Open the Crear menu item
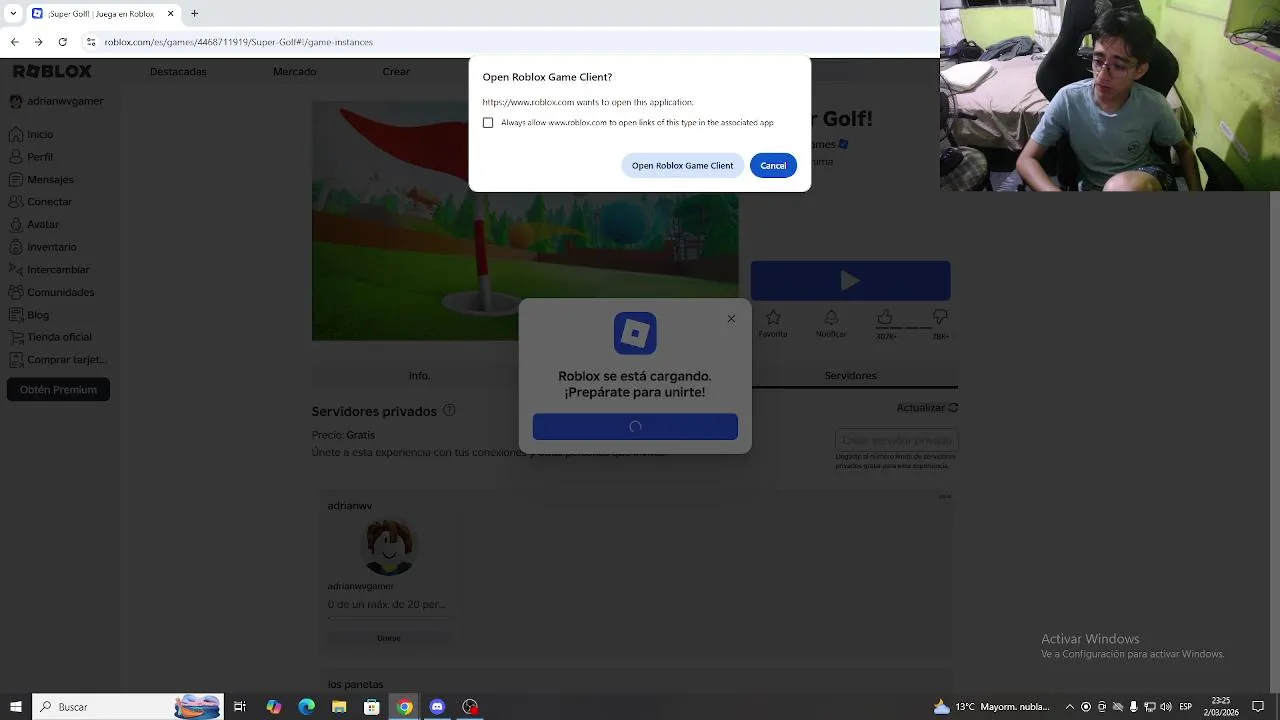Screen dimensions: 1280x720 (396, 72)
